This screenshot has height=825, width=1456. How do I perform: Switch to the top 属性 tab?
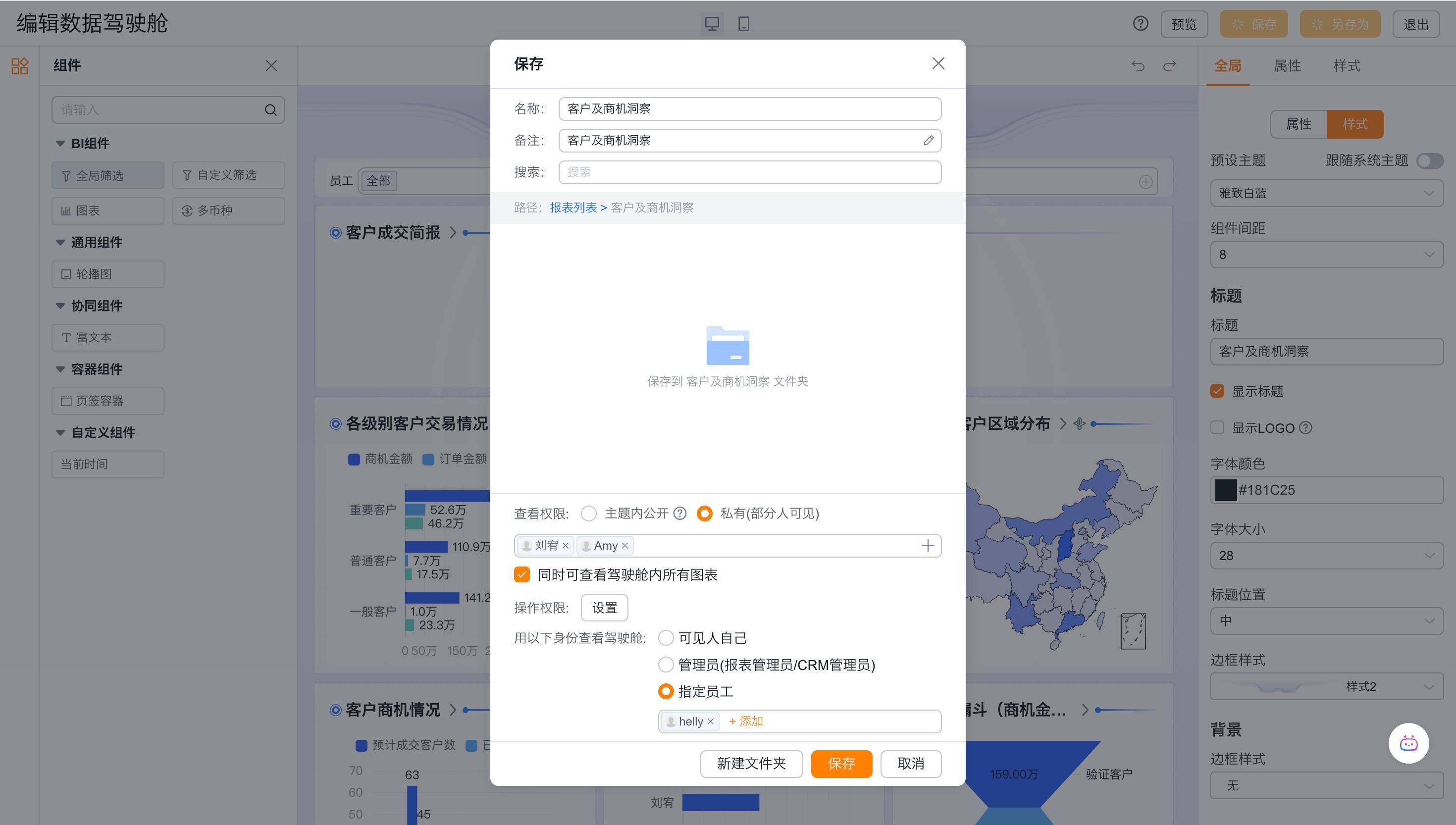(1287, 66)
